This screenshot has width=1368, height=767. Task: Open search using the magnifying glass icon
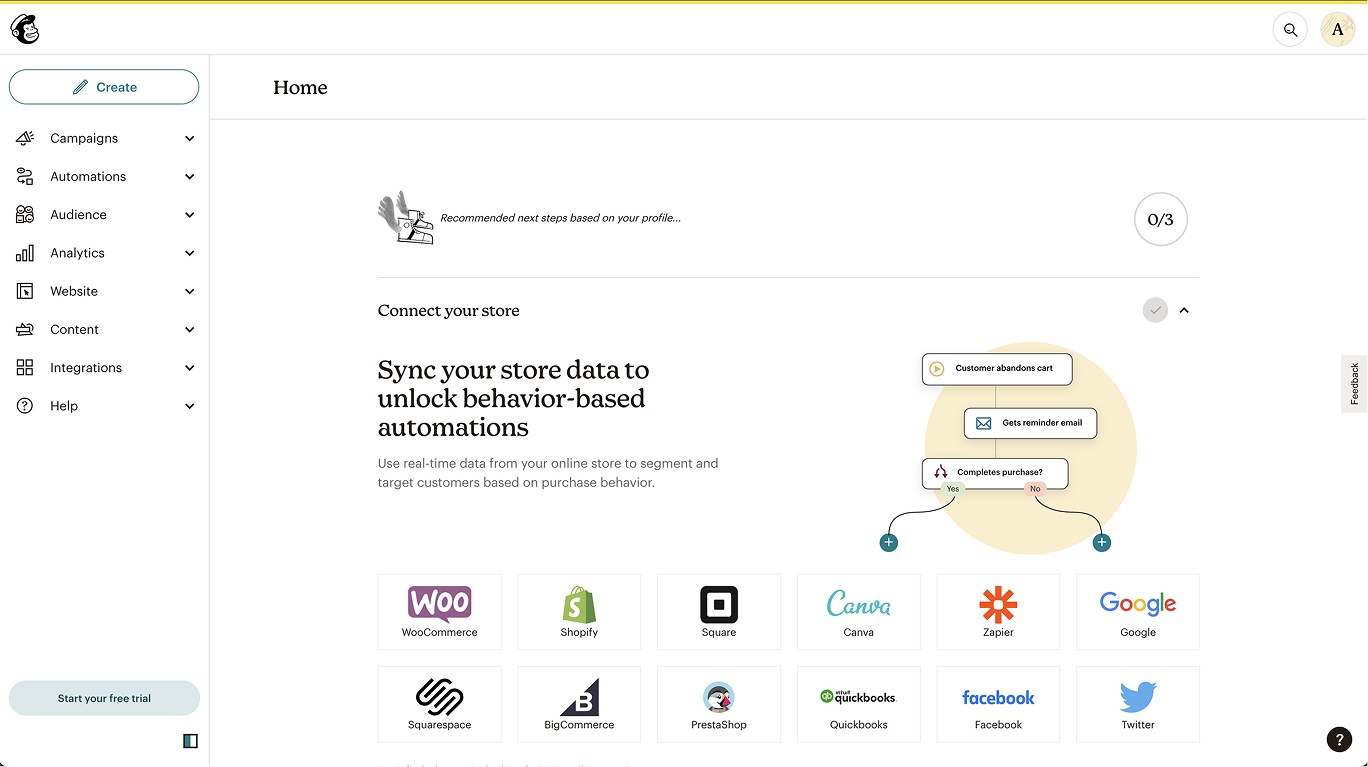(1289, 29)
